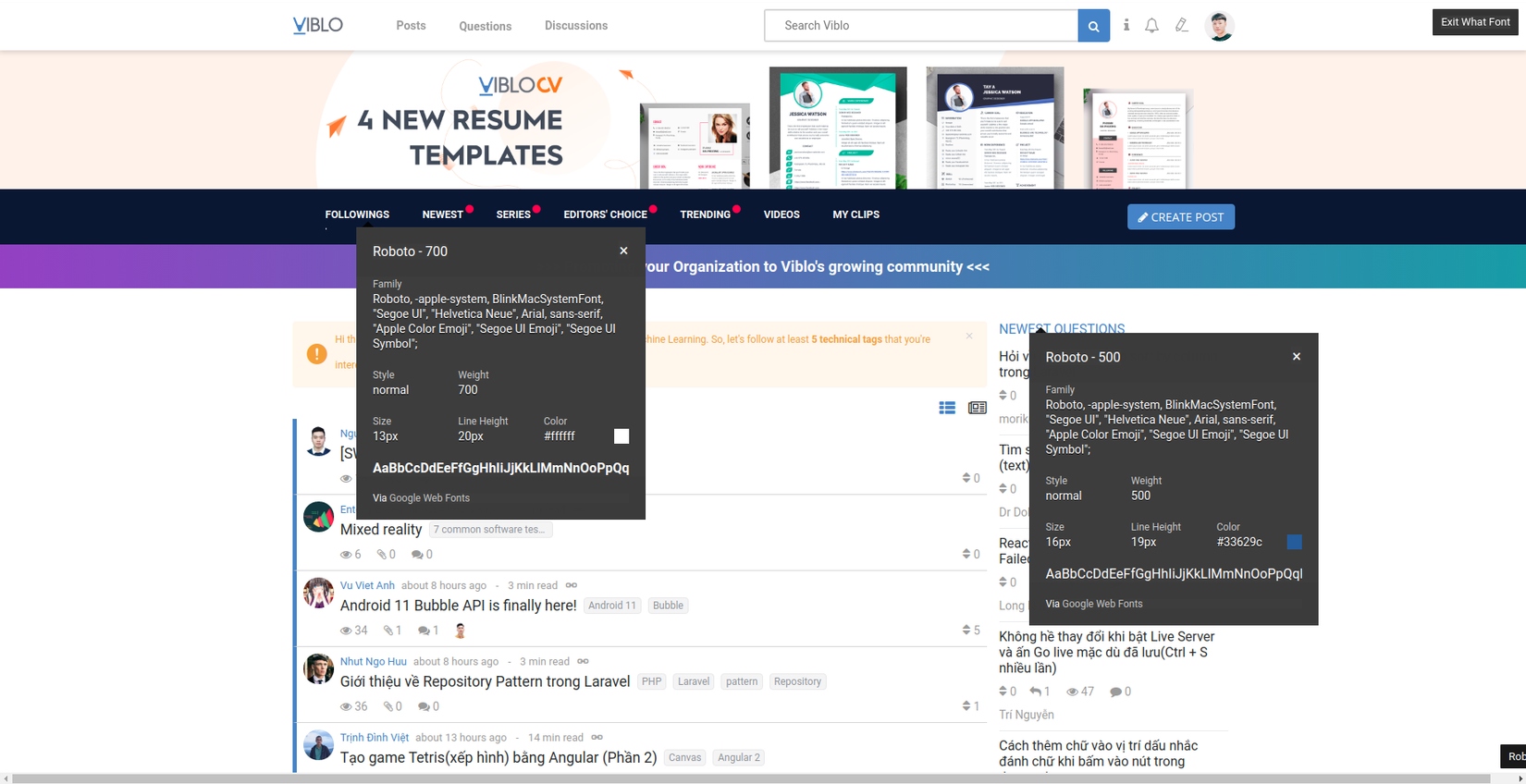The image size is (1526, 784).
Task: Close the Roboto - 500 font popup
Action: click(x=1297, y=357)
